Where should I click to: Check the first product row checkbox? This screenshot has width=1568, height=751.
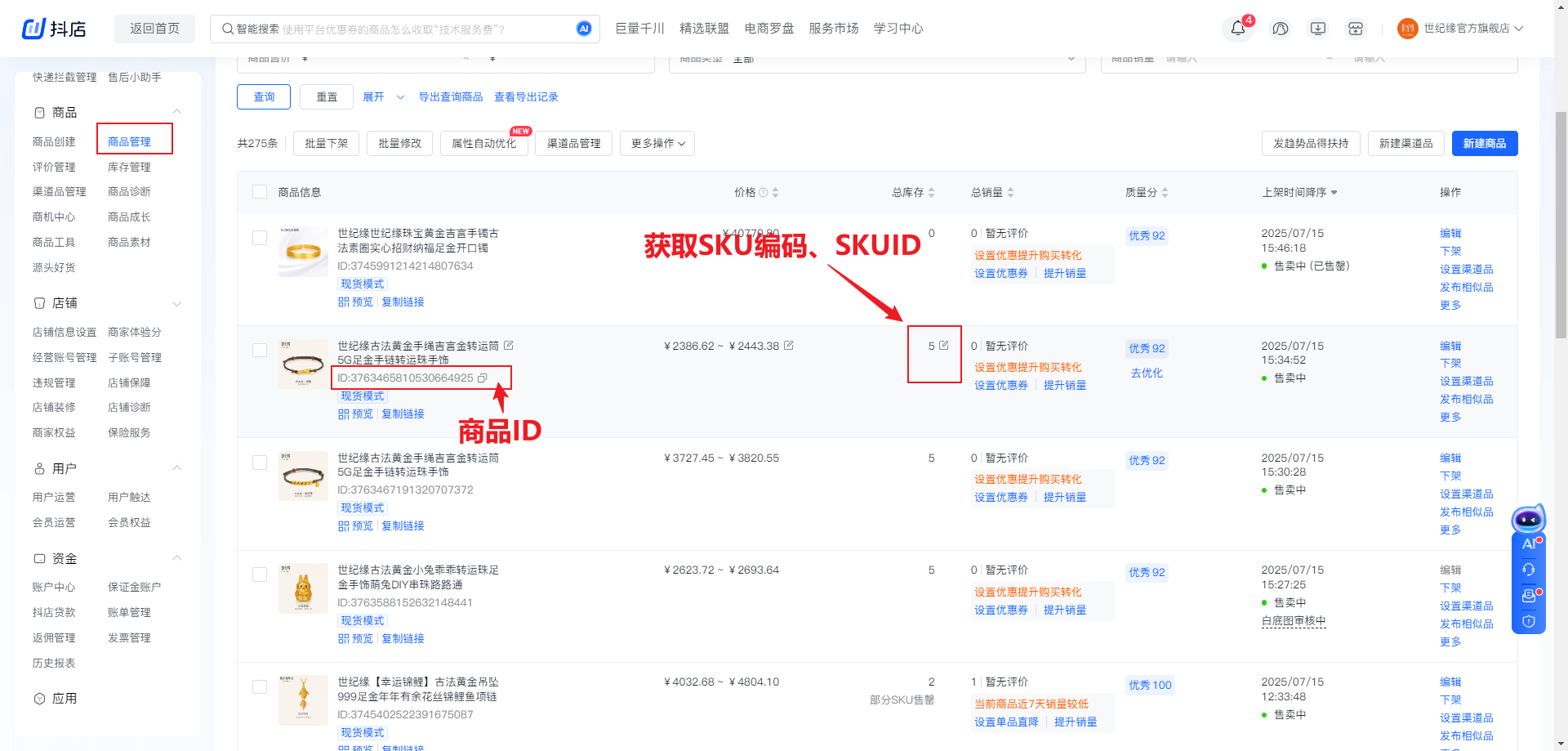tap(260, 238)
